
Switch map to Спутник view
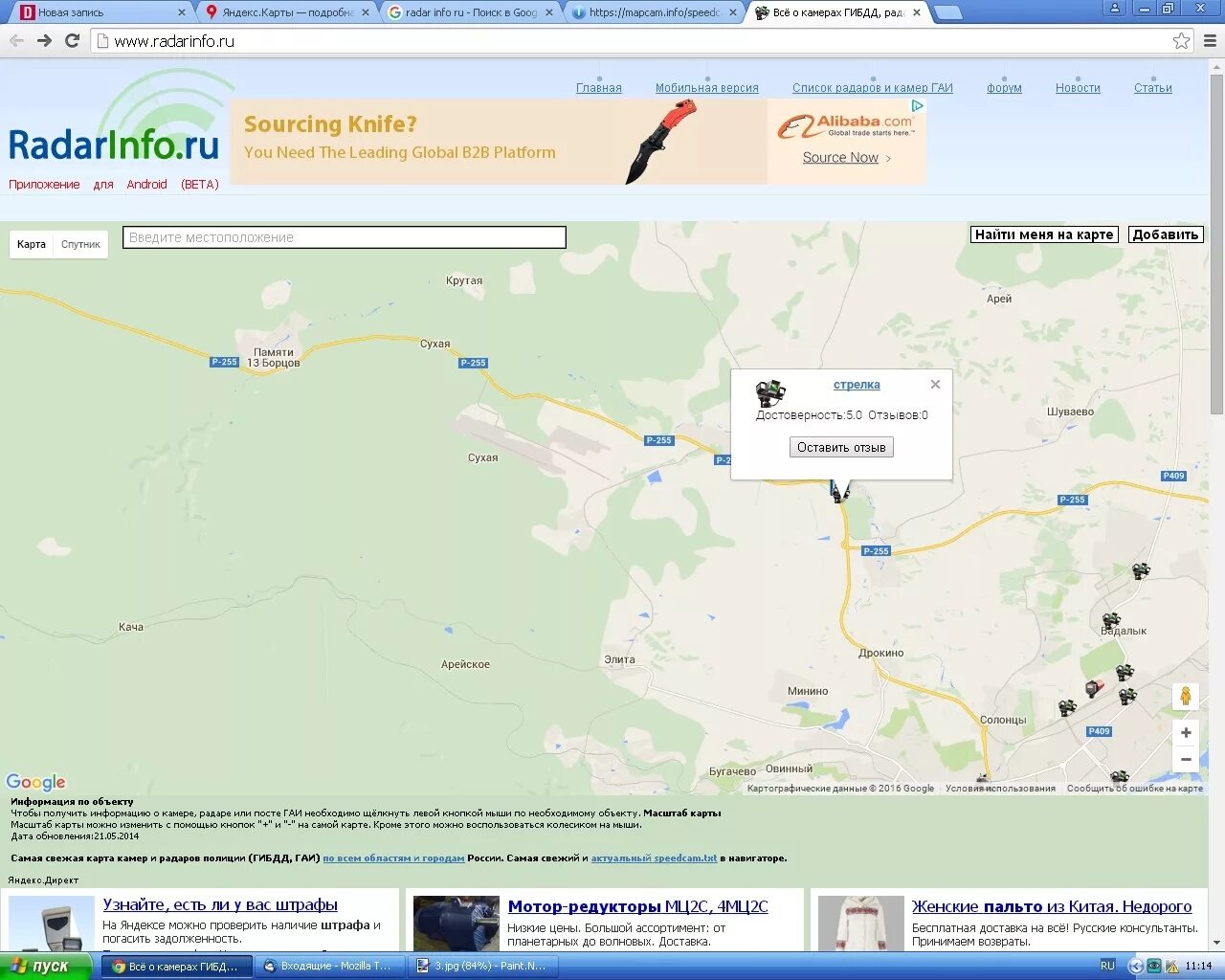[80, 244]
